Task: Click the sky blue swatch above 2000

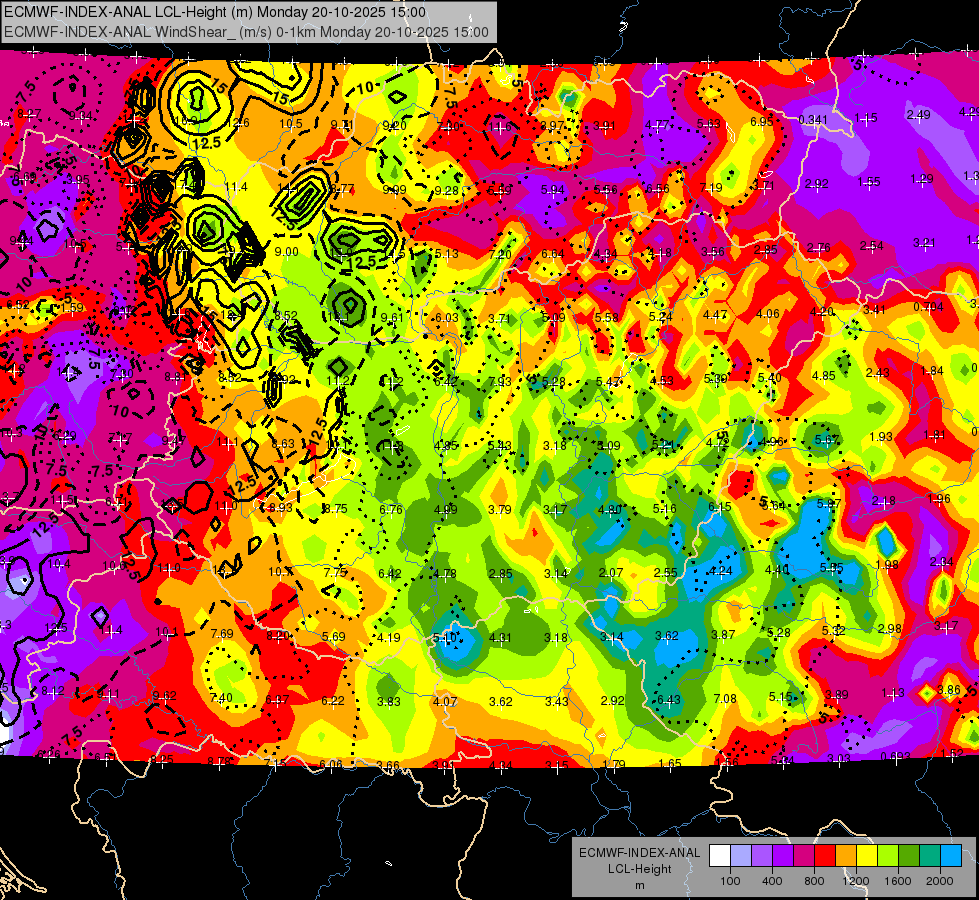Action: click(950, 856)
